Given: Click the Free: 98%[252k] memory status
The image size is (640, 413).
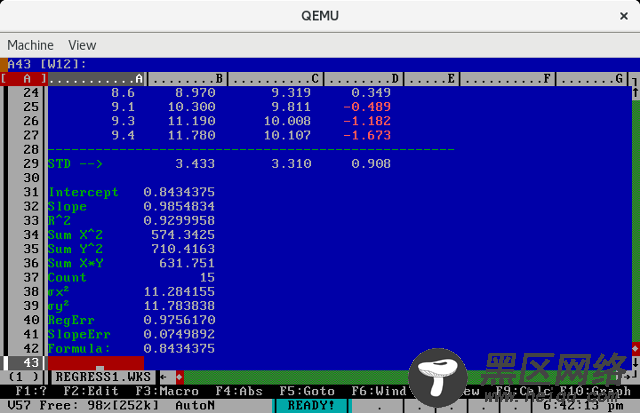Looking at the screenshot, I should coord(99,405).
